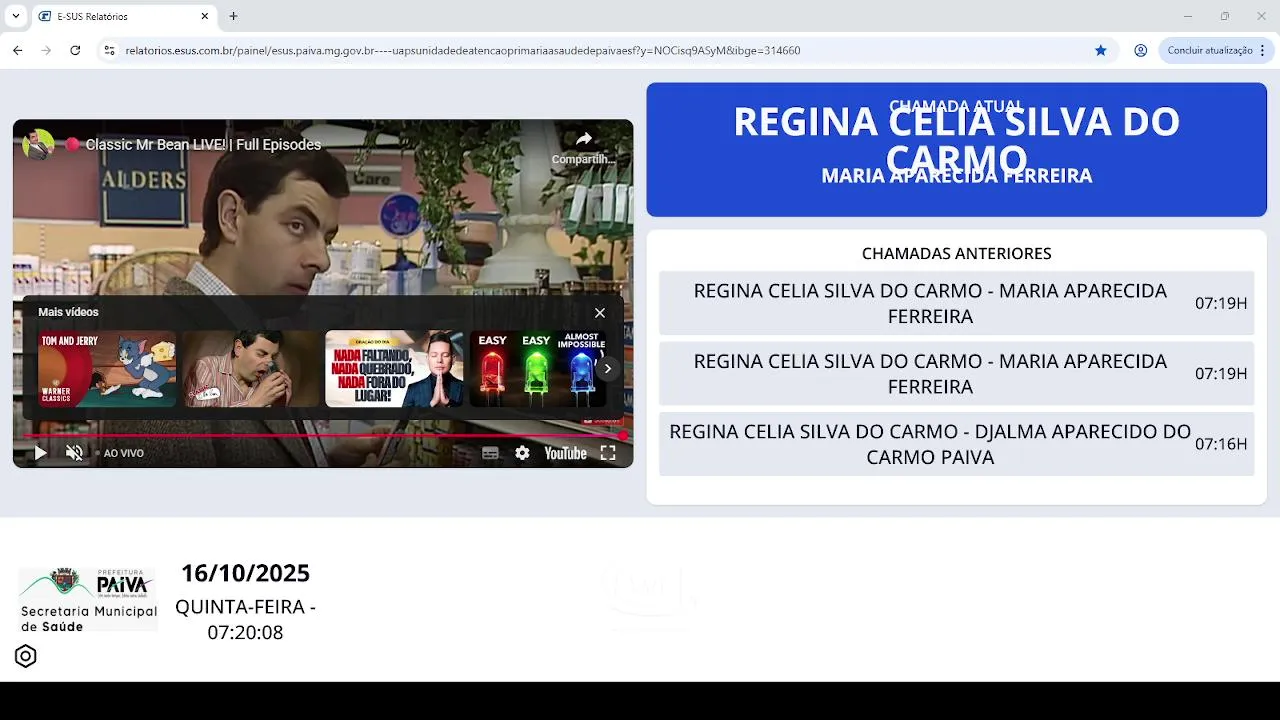The width and height of the screenshot is (1280, 720).
Task: Click the bookmark star icon
Action: pyautogui.click(x=1101, y=50)
